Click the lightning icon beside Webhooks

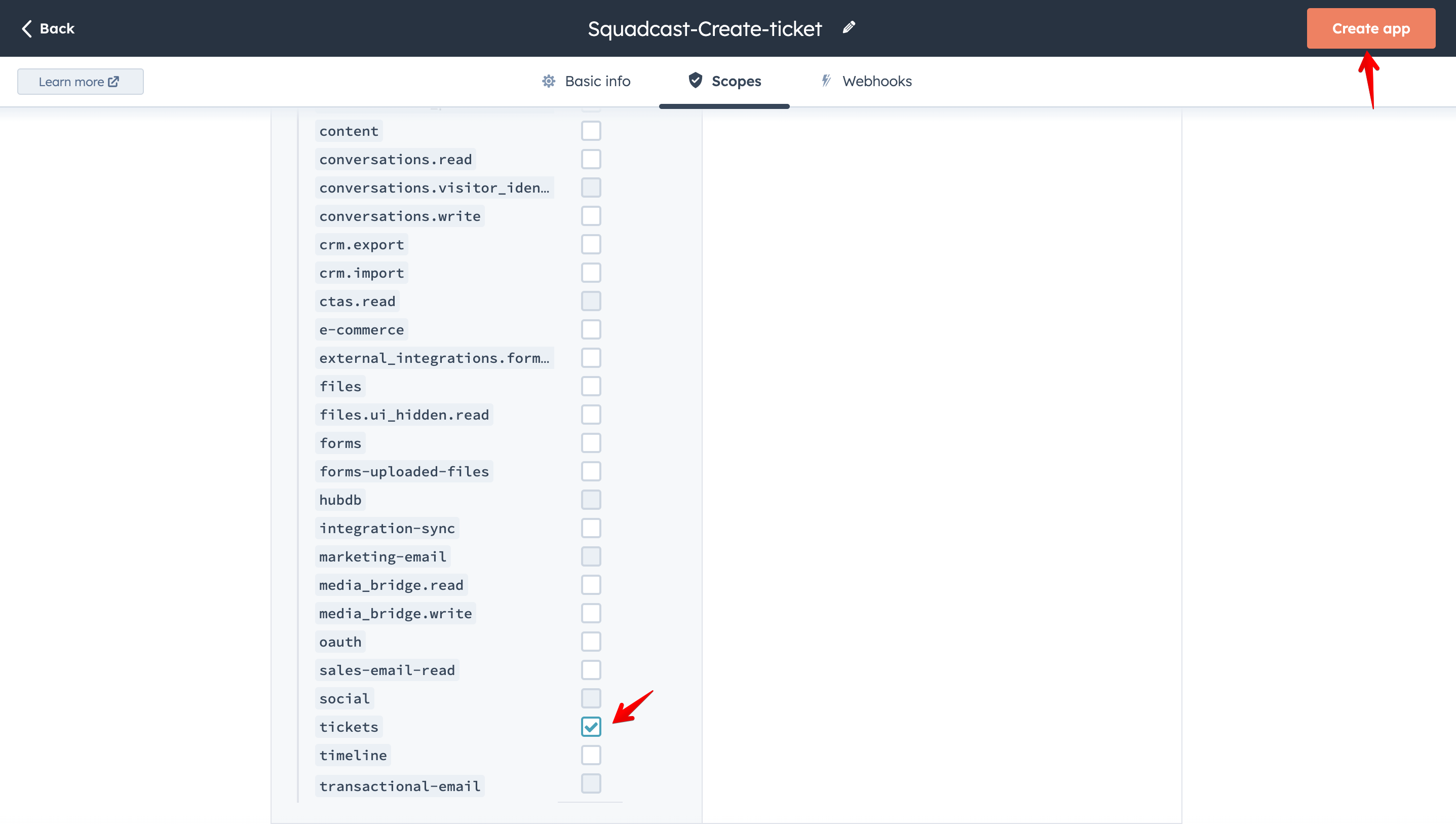click(x=826, y=81)
